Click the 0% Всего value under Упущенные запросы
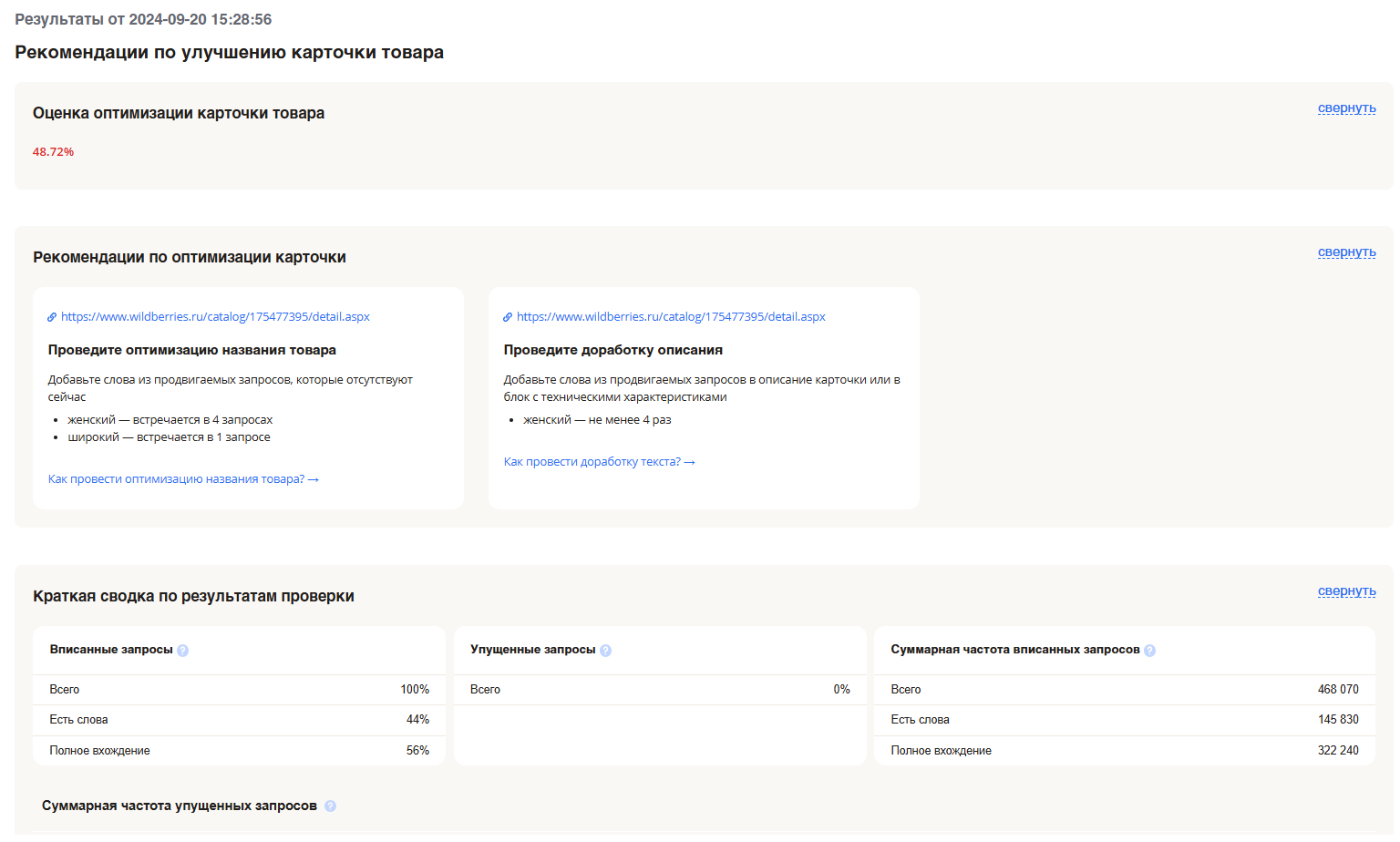This screenshot has width=1400, height=842. 841,690
